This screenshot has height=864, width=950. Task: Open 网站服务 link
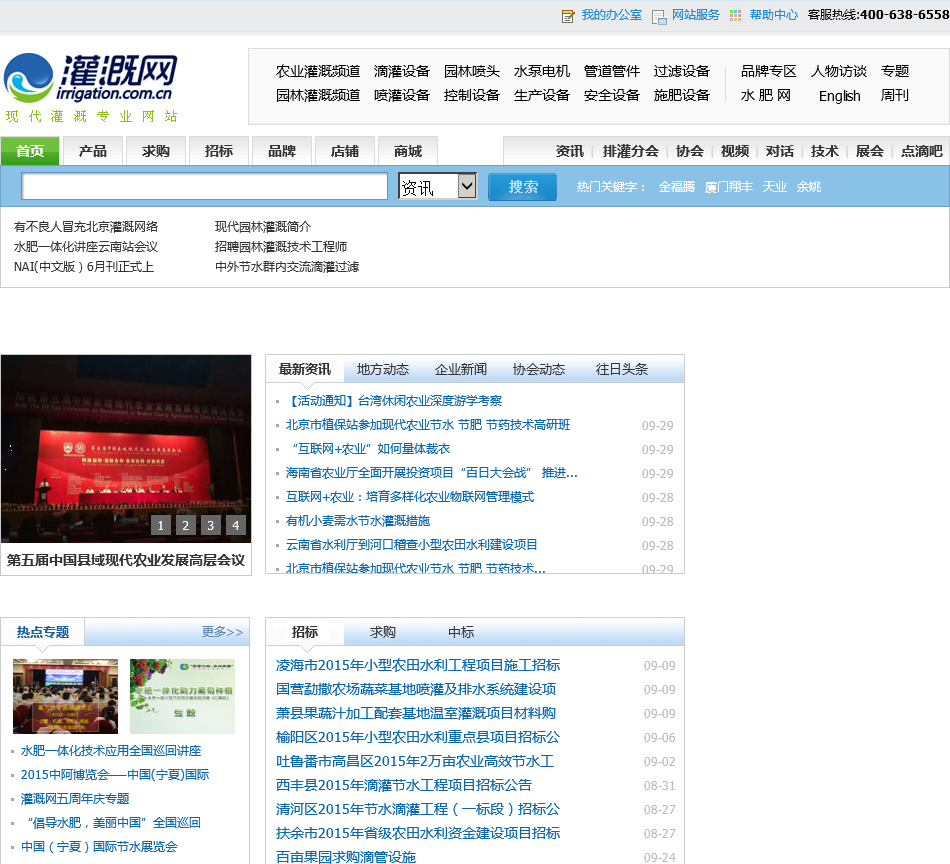tap(696, 15)
